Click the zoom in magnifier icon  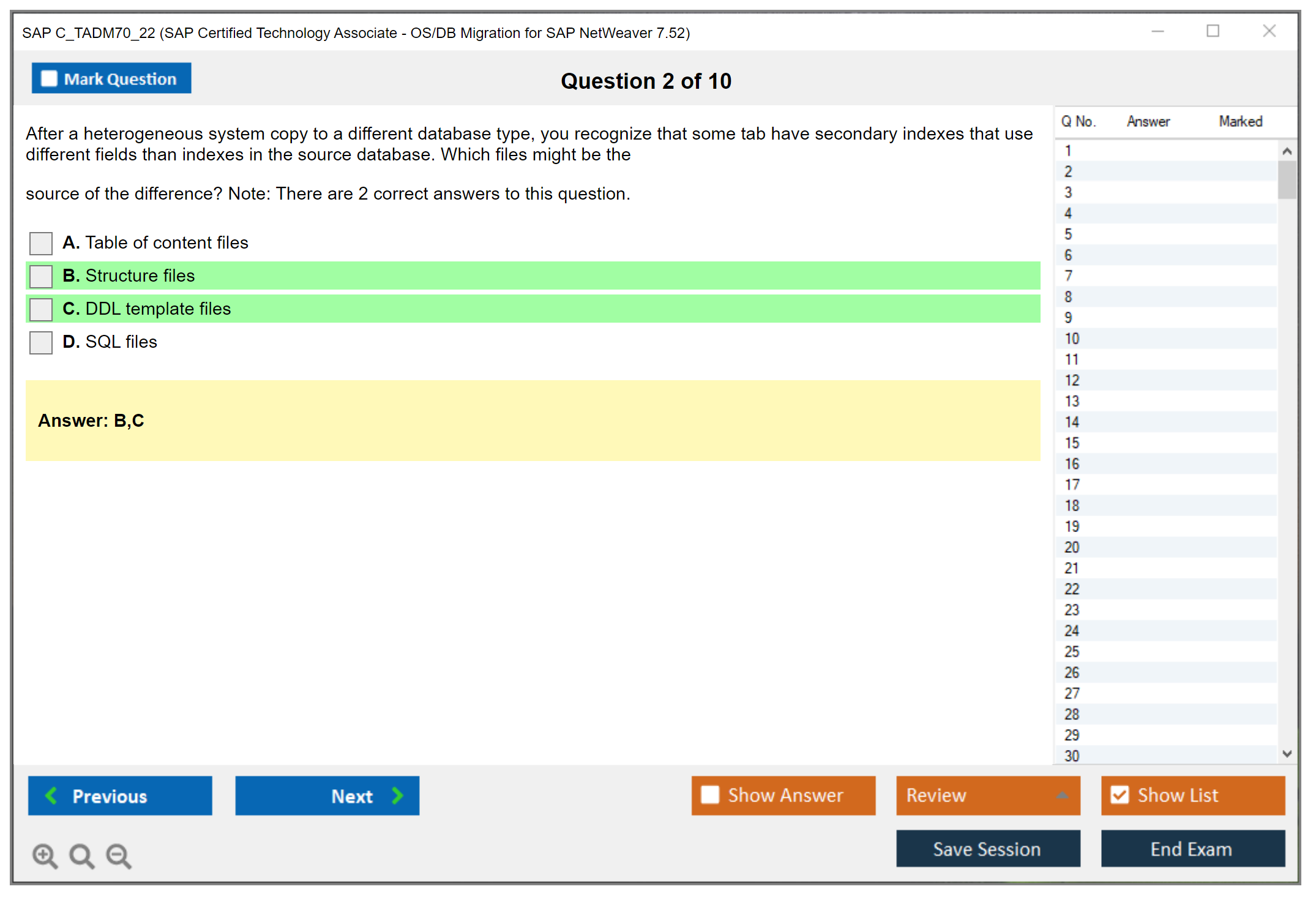(x=45, y=855)
